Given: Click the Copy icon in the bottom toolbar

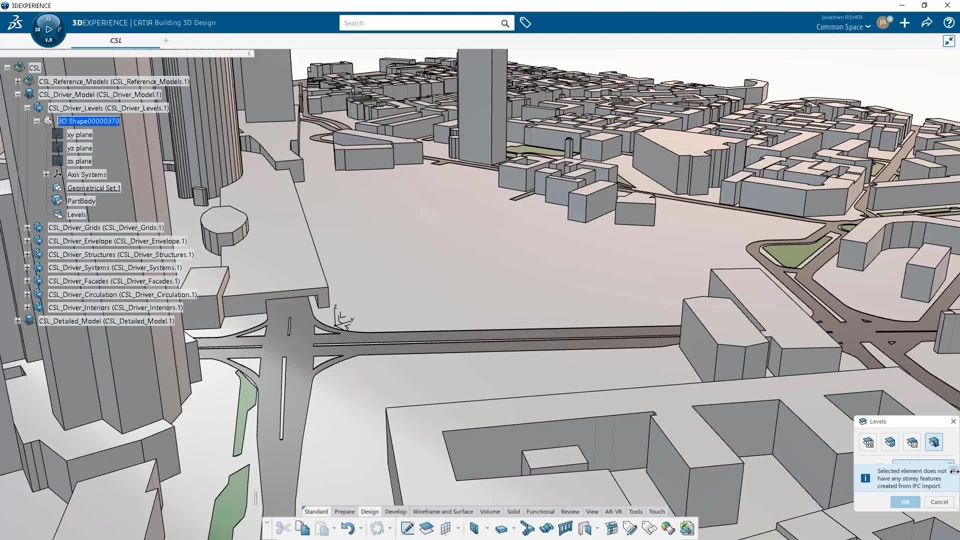Looking at the screenshot, I should [x=302, y=528].
